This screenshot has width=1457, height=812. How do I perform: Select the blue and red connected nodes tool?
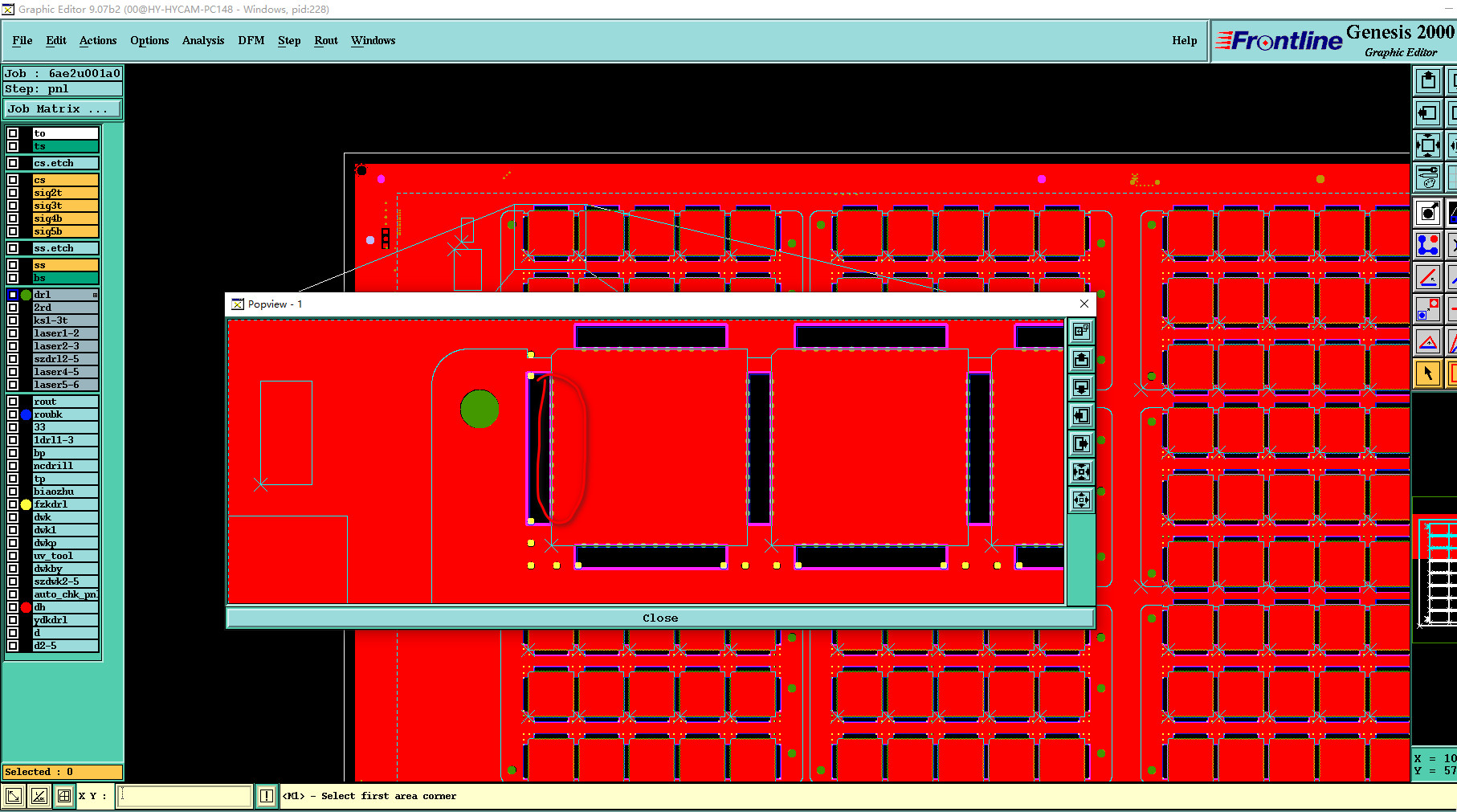[1428, 244]
